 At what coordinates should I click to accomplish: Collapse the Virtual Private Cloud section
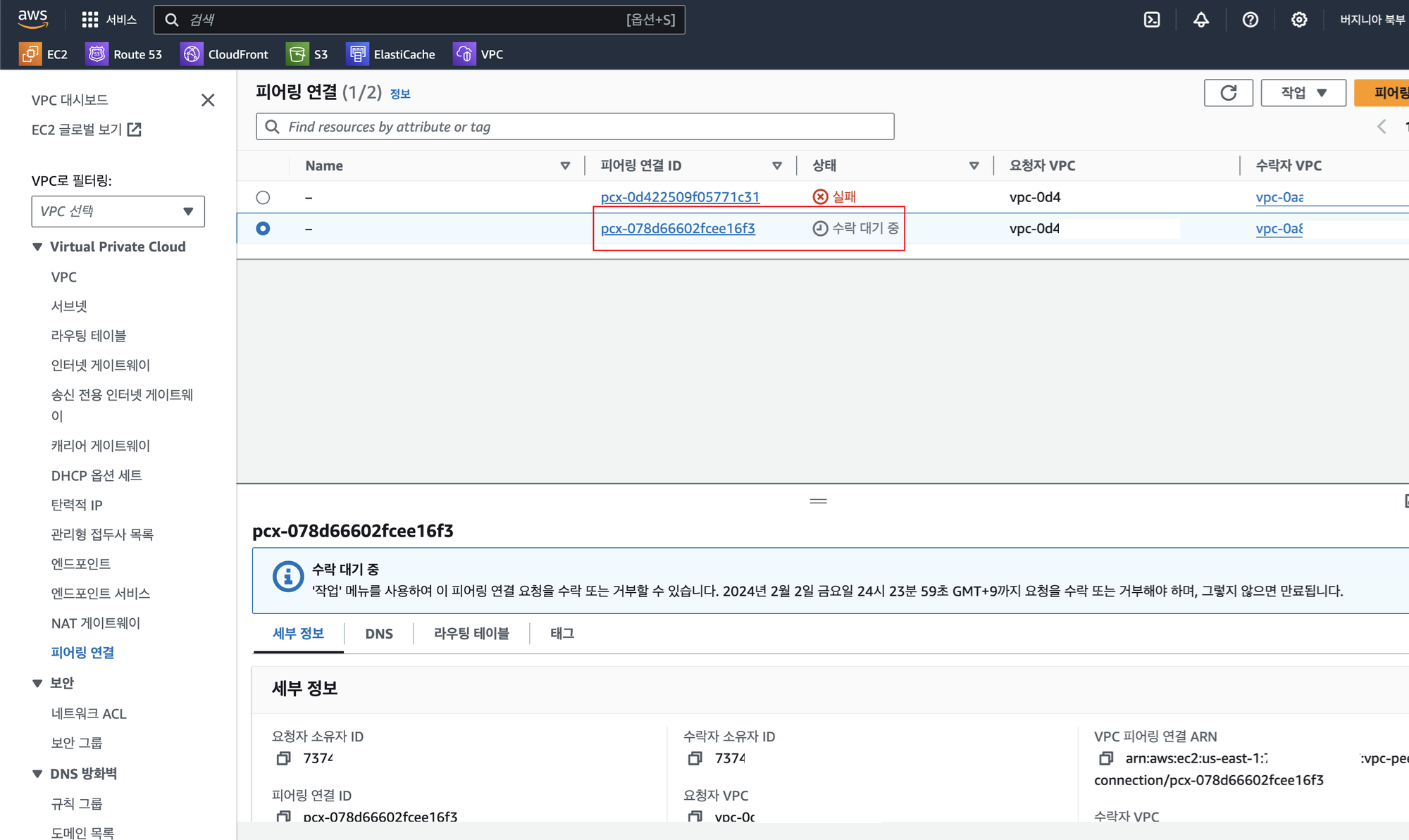[37, 247]
